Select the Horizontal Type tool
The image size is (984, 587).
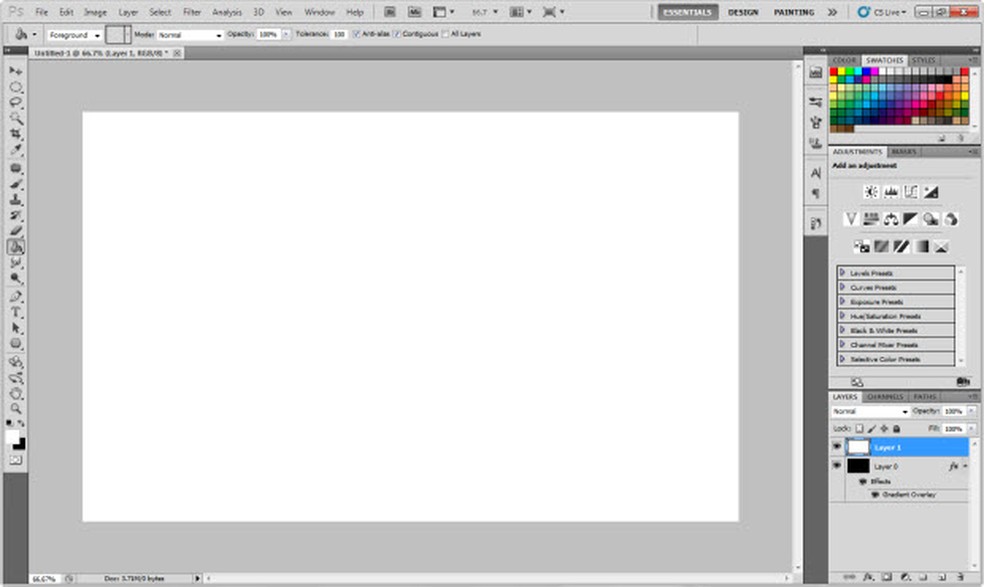click(16, 312)
